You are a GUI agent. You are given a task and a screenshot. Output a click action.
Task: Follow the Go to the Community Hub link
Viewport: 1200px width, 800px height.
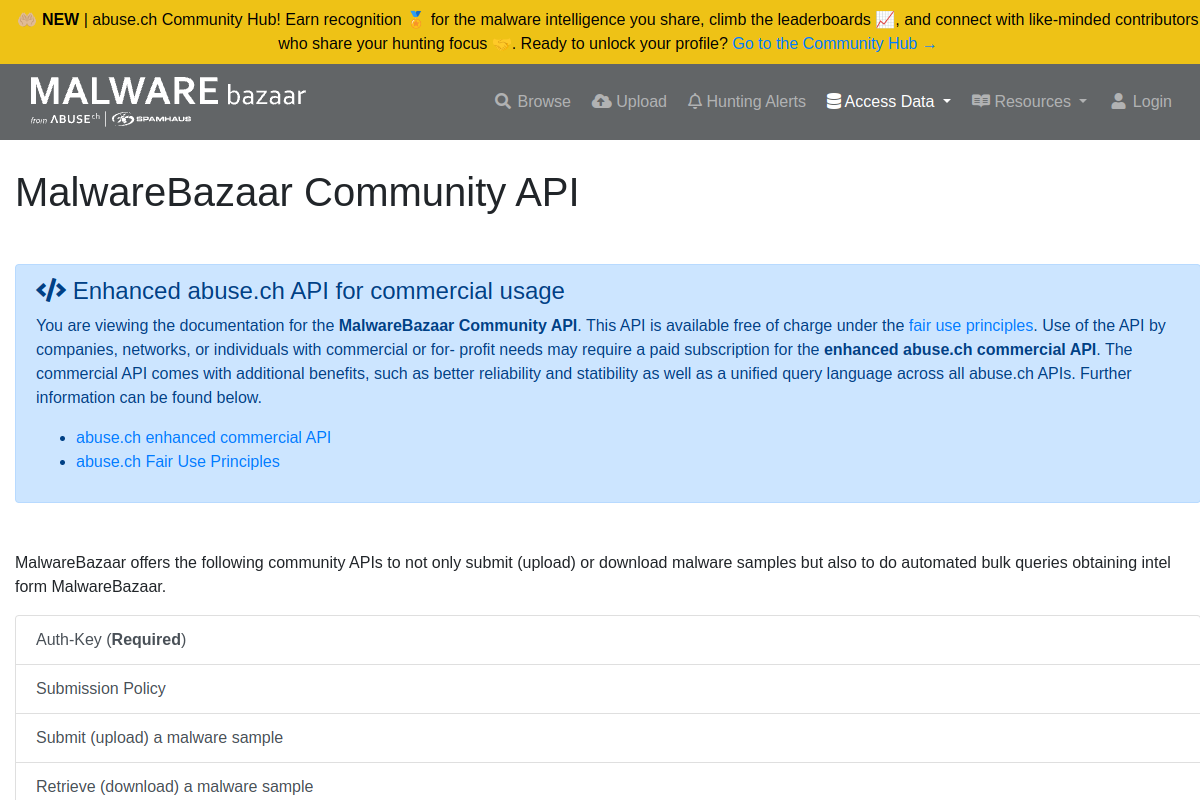[x=835, y=43]
